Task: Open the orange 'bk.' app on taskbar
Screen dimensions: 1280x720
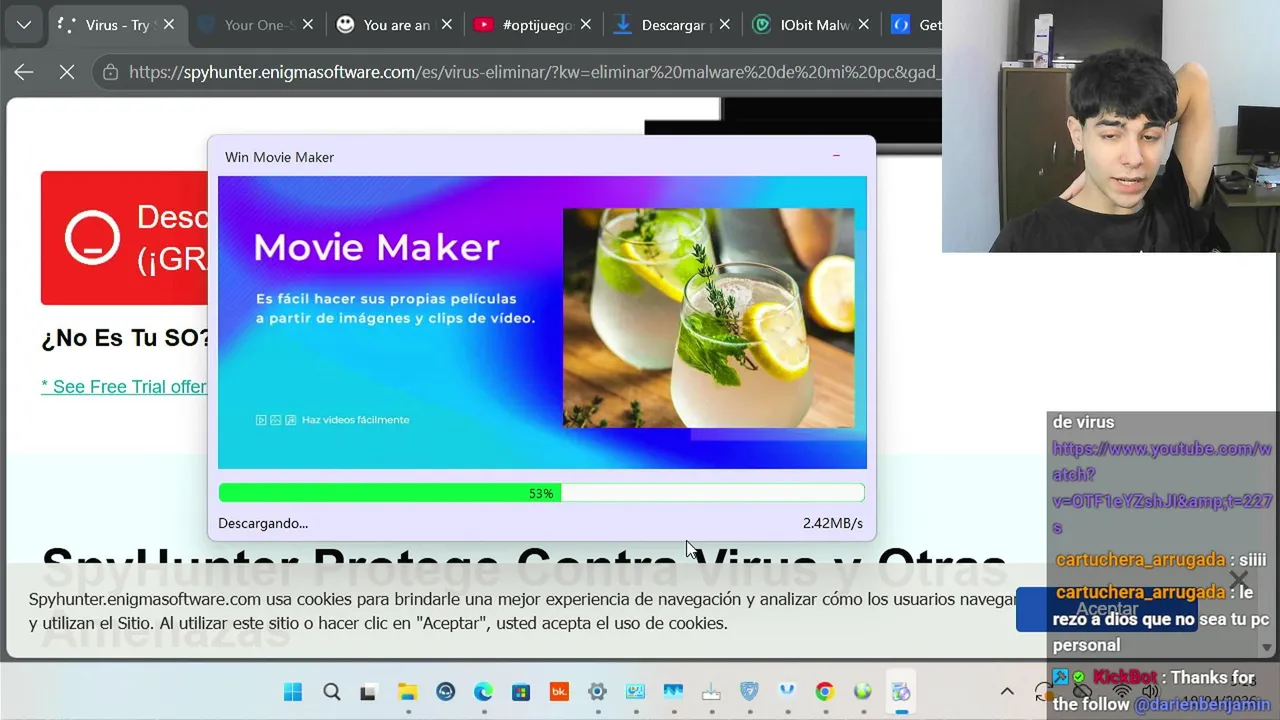Action: click(559, 692)
